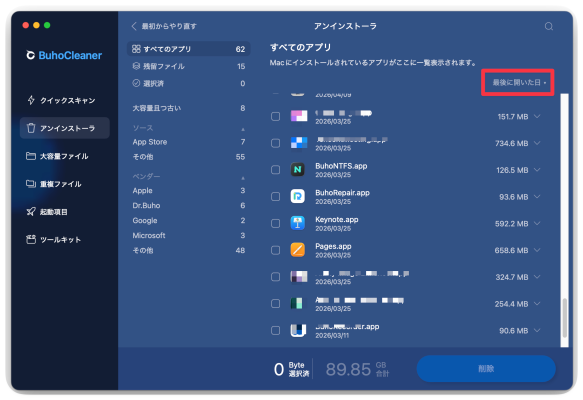Screen dimensions: 583x400
Task: Check the 734.6 MB app checkbox
Action: (x=276, y=143)
